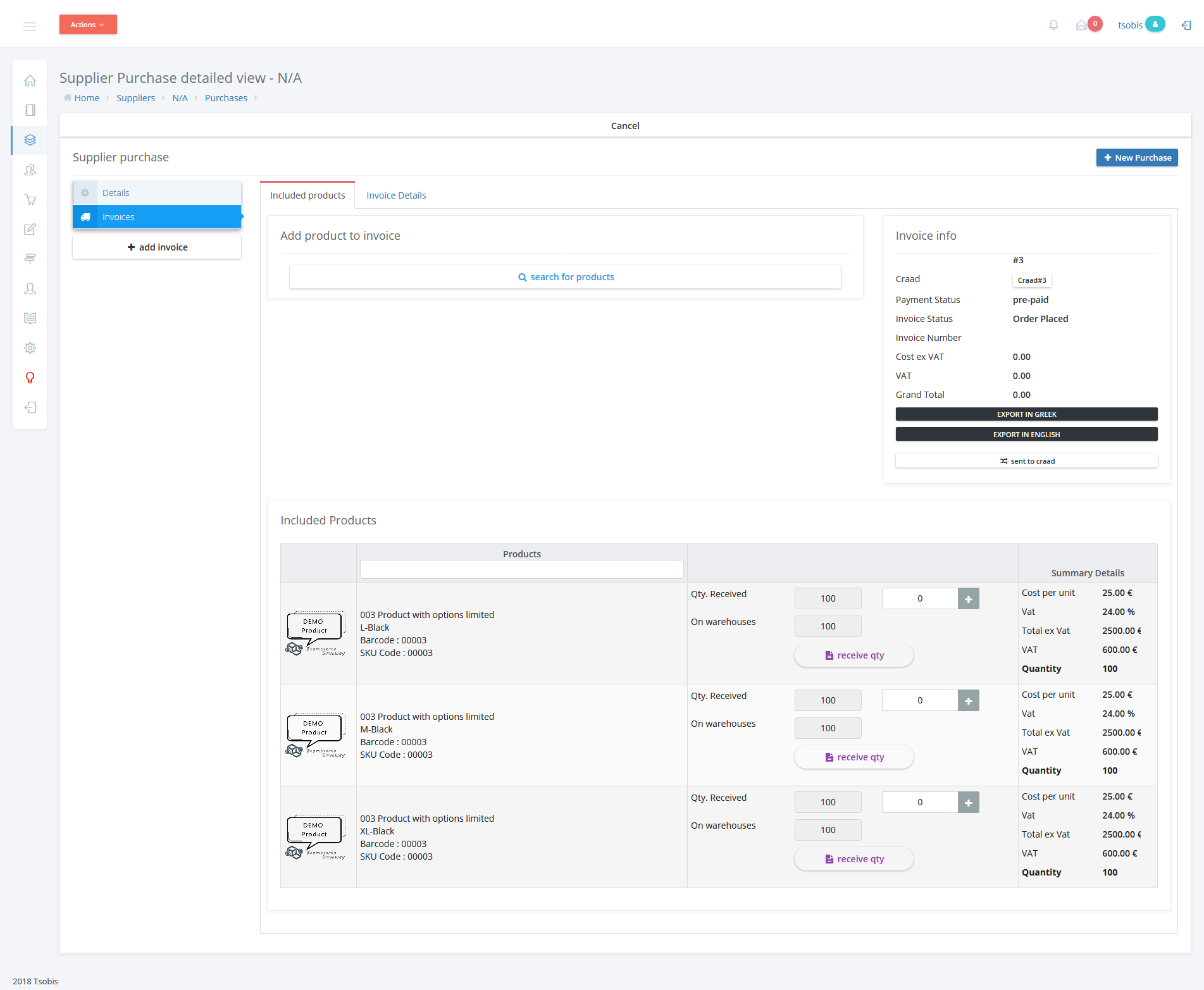The width and height of the screenshot is (1204, 990).
Task: Select the Invoices side tab
Action: point(157,217)
